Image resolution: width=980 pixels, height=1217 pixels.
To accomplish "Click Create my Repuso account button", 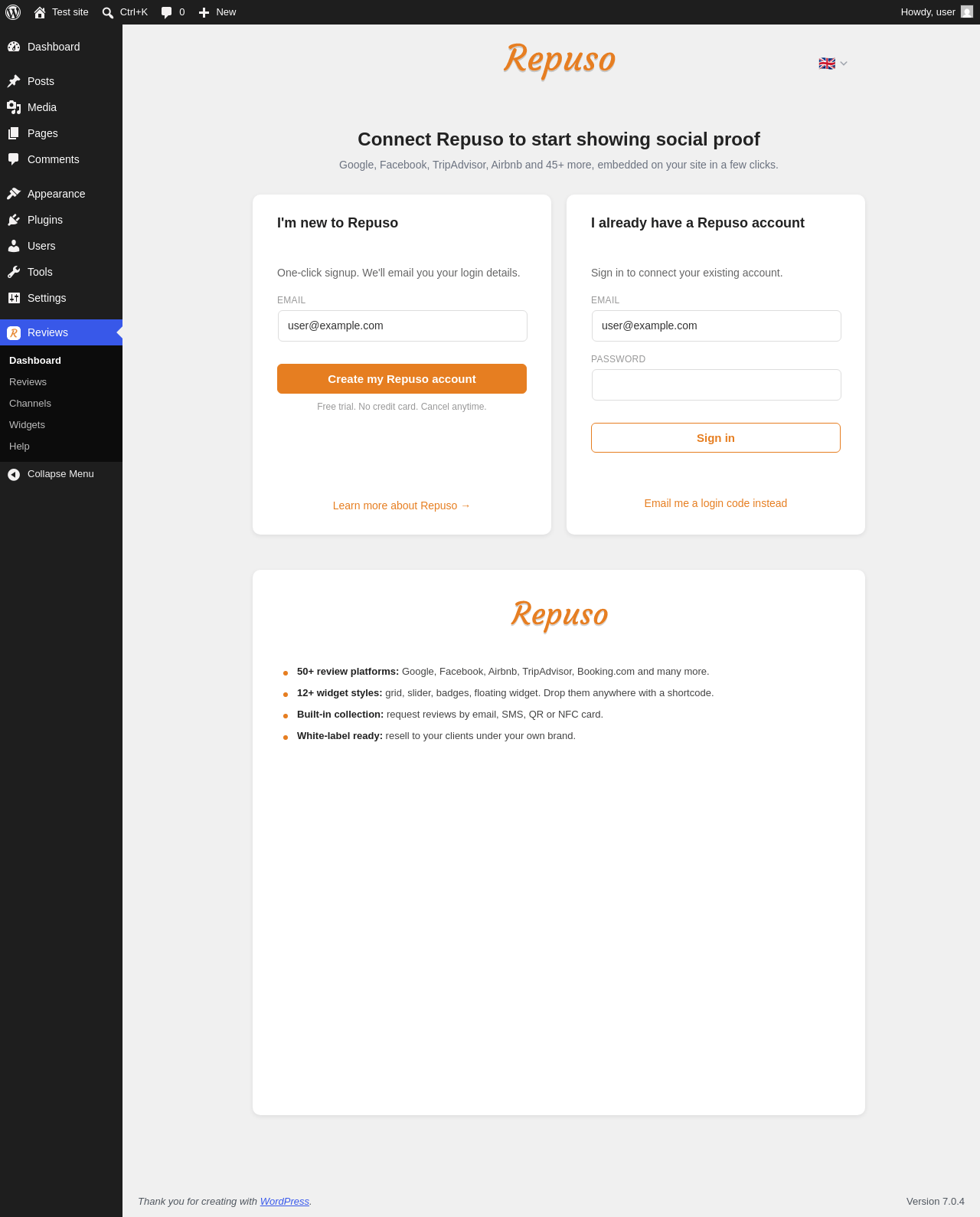I will click(x=402, y=379).
